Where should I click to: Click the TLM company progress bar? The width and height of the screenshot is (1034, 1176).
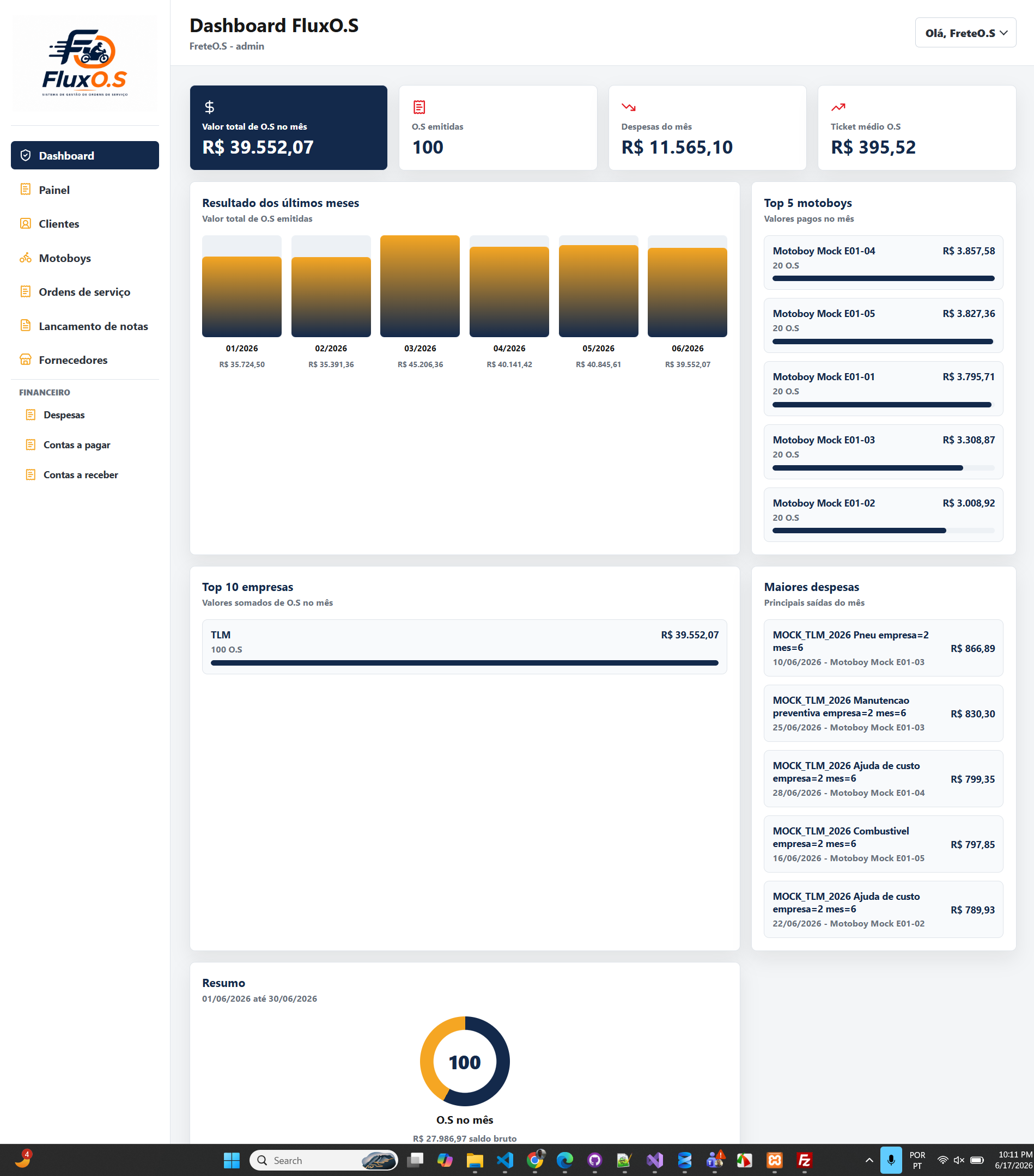pos(464,663)
